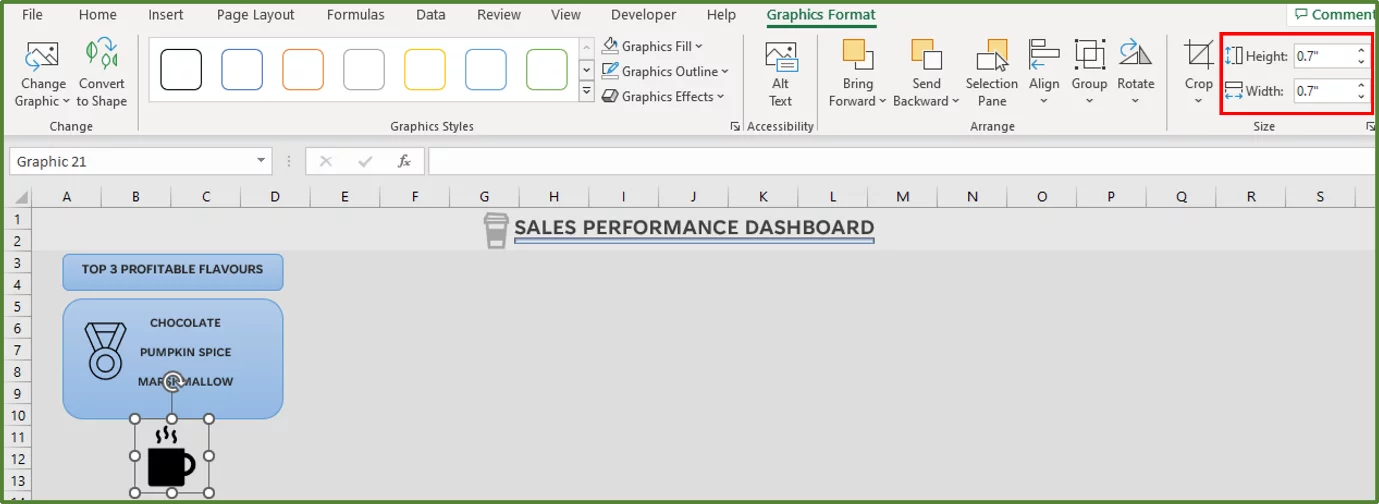This screenshot has width=1379, height=504.
Task: Click the rotation handle of the graphic
Action: [x=172, y=380]
